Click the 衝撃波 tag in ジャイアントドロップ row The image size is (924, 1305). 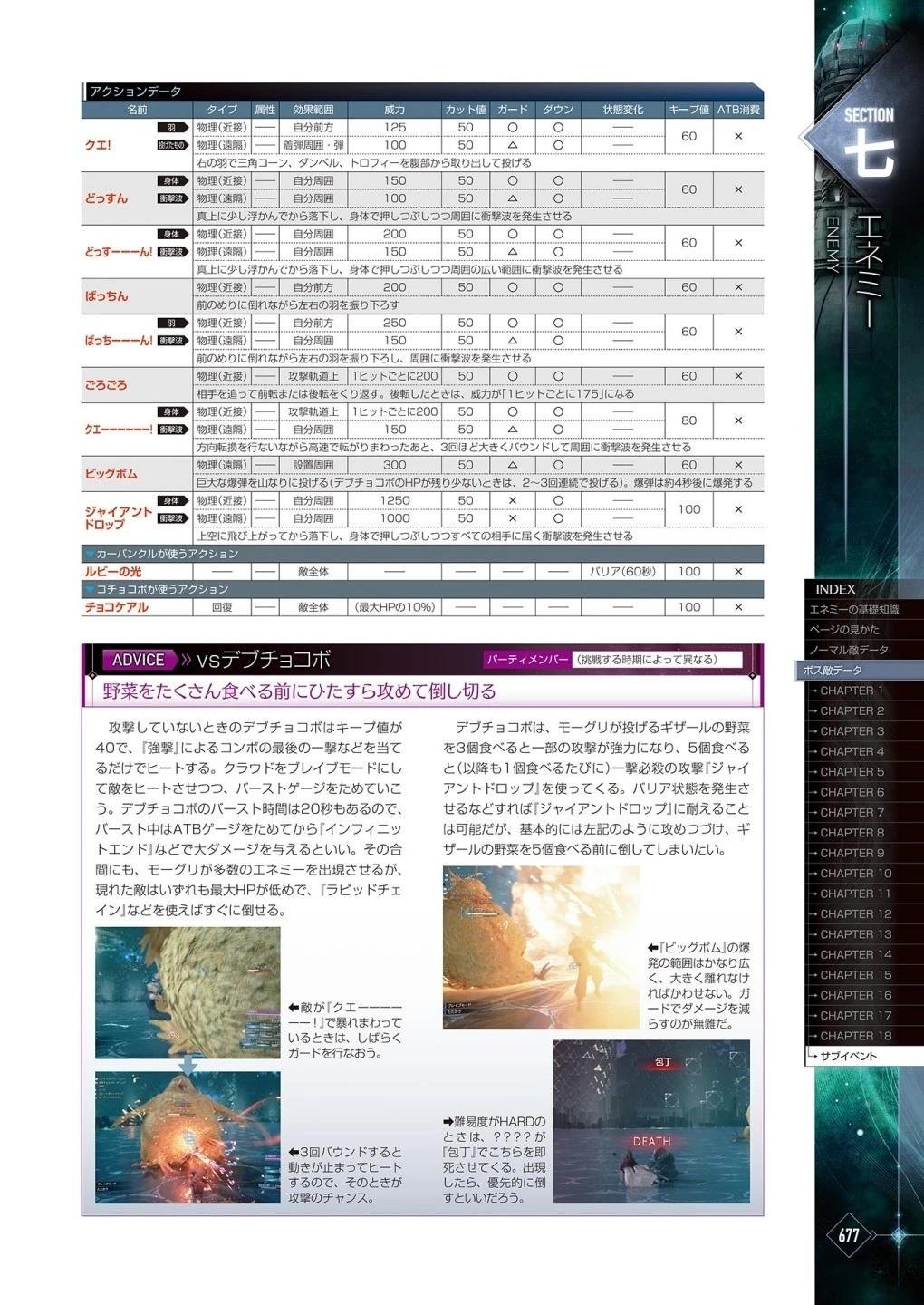[x=172, y=518]
